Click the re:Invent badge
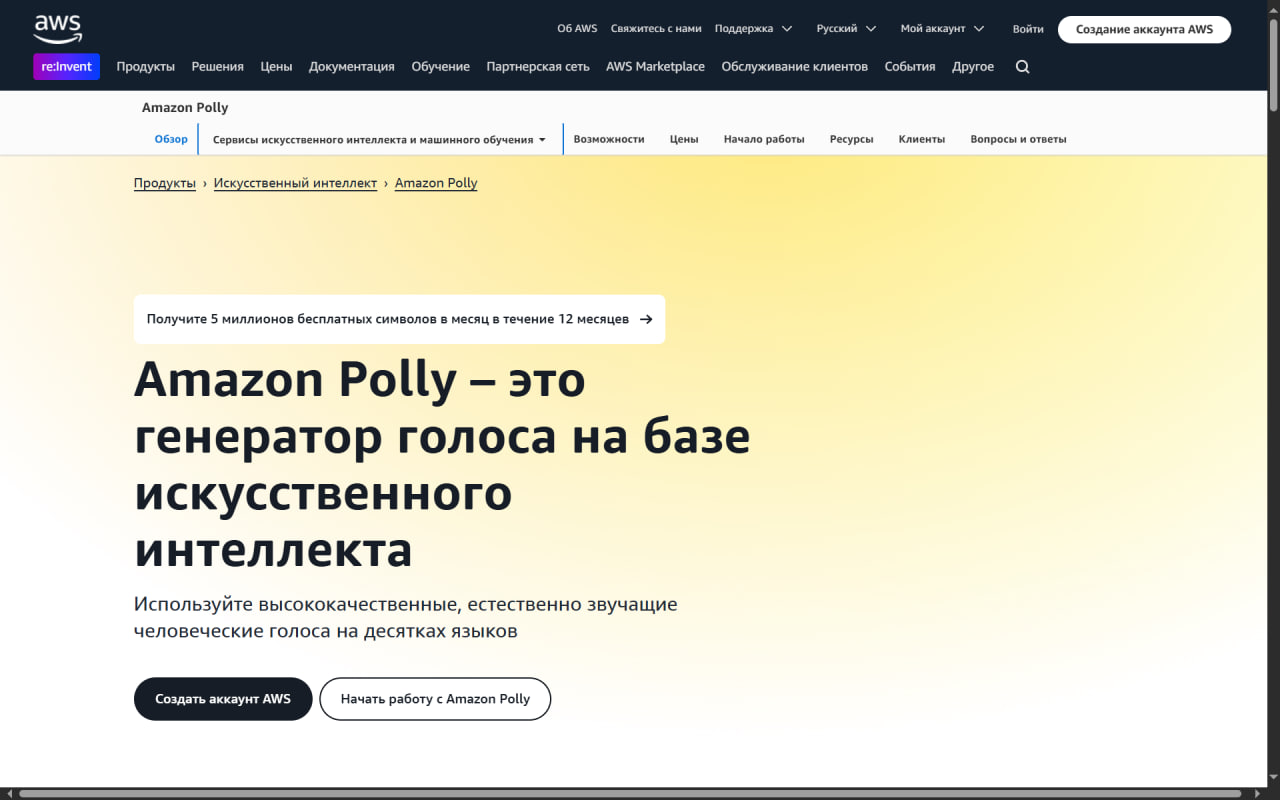This screenshot has height=800, width=1280. (66, 67)
